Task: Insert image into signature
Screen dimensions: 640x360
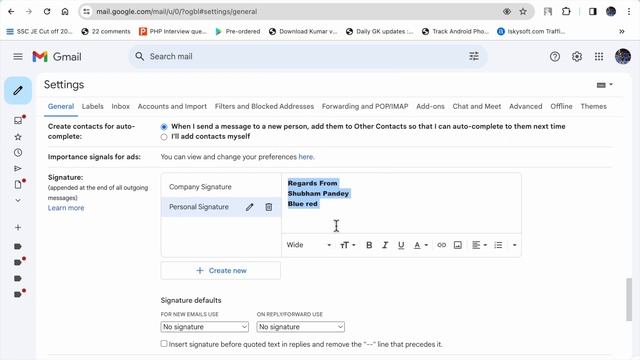Action: click(458, 245)
